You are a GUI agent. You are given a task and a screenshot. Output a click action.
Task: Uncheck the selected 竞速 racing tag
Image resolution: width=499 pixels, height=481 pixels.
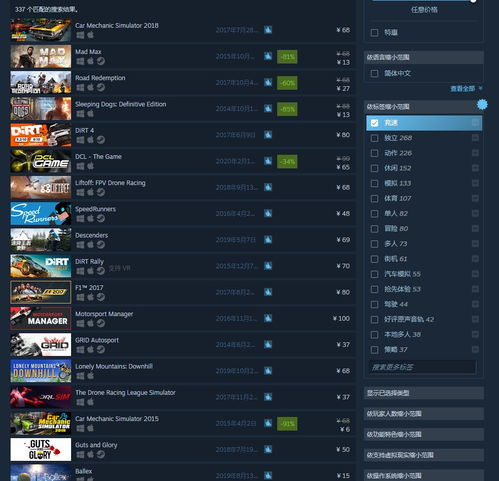[x=374, y=123]
